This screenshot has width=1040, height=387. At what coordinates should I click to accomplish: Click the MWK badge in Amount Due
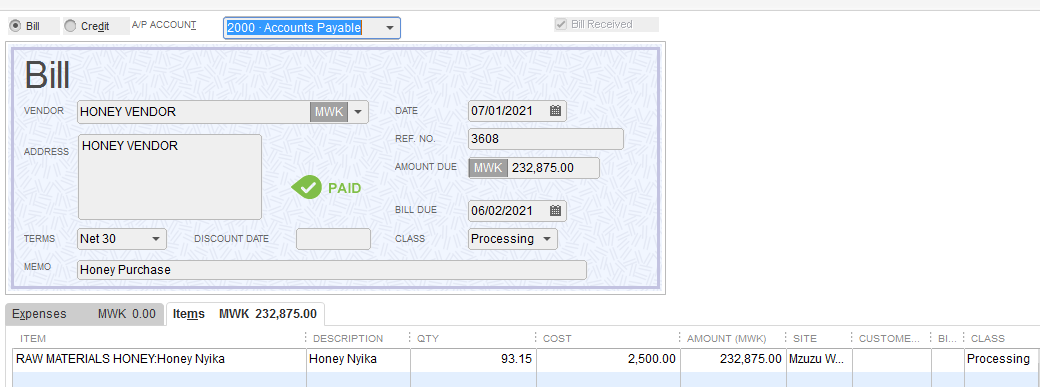[488, 168]
